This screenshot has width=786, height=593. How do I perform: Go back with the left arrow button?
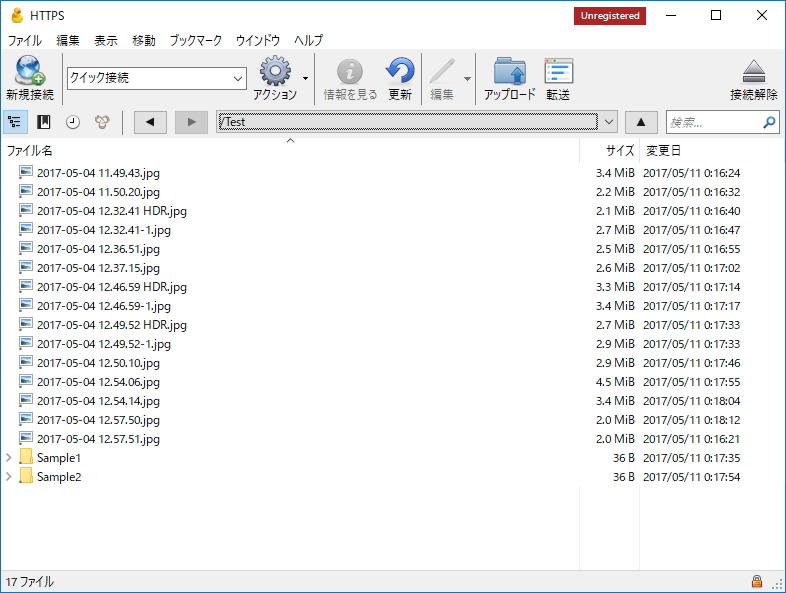(x=150, y=122)
